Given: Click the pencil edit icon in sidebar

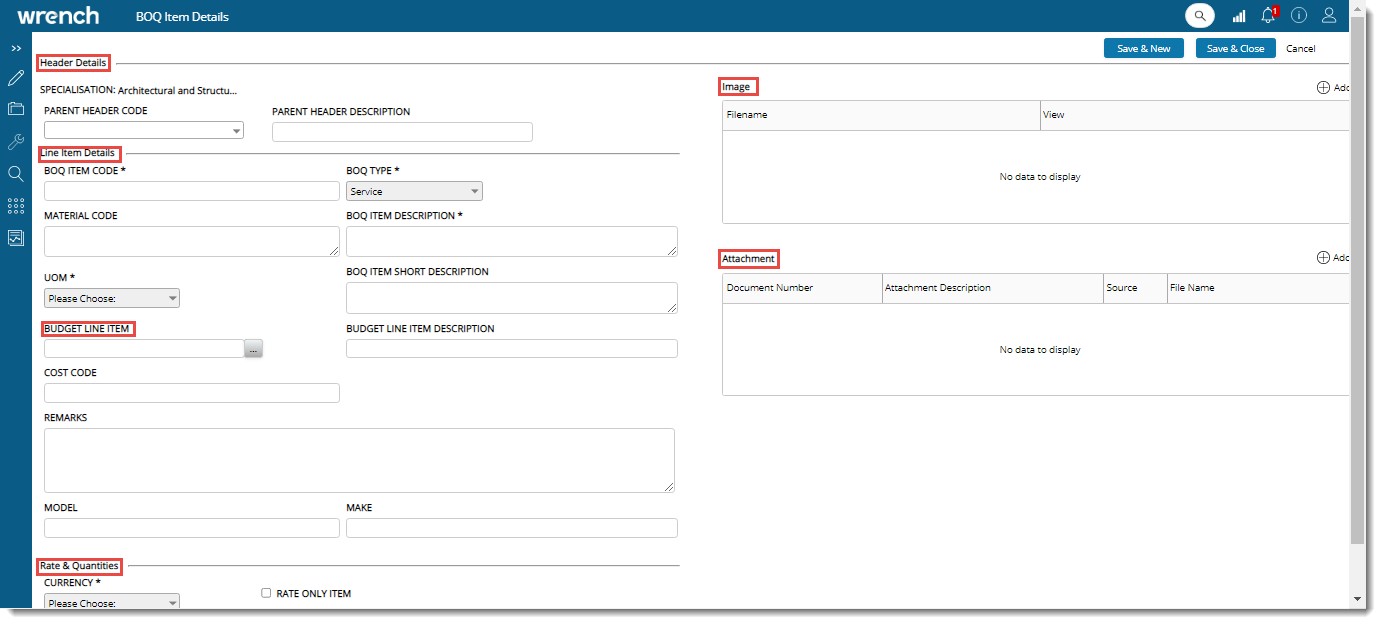Looking at the screenshot, I should click(x=16, y=78).
